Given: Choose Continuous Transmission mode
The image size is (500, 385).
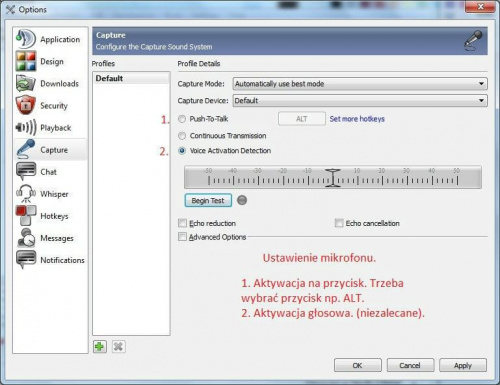Looking at the screenshot, I should 182,136.
